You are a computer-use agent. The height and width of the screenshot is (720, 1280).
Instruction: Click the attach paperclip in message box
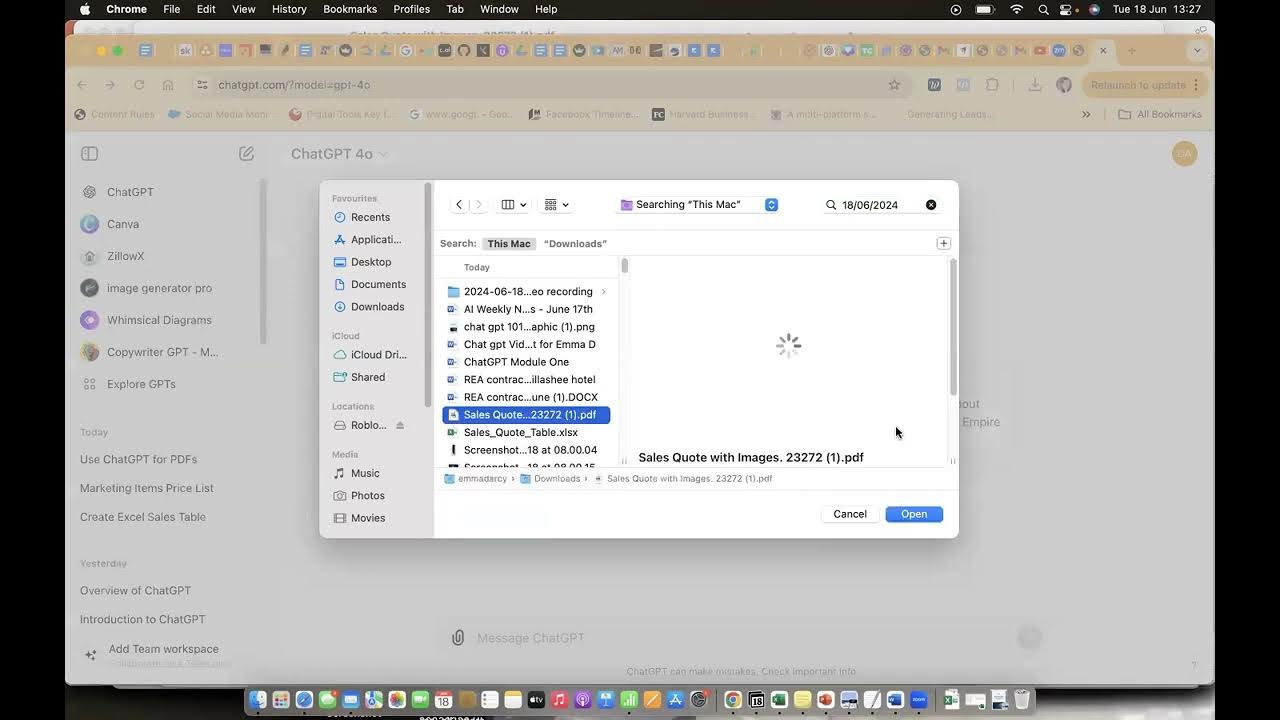(458, 638)
